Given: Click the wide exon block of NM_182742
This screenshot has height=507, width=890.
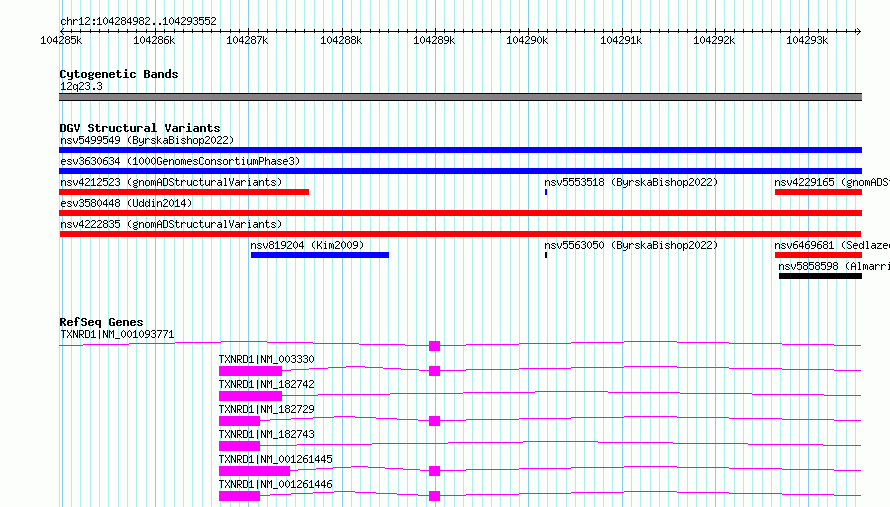Looking at the screenshot, I should [250, 396].
